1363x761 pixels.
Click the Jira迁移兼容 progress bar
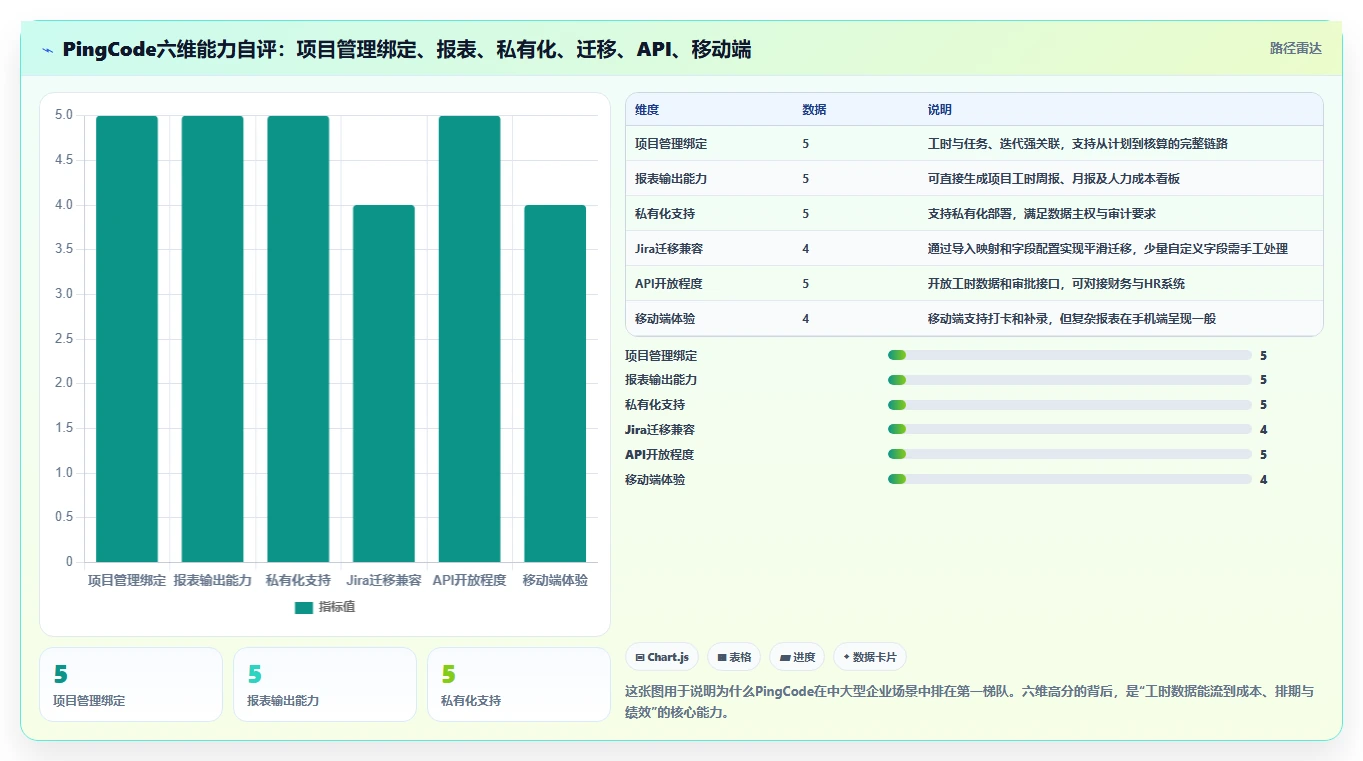click(x=1070, y=430)
